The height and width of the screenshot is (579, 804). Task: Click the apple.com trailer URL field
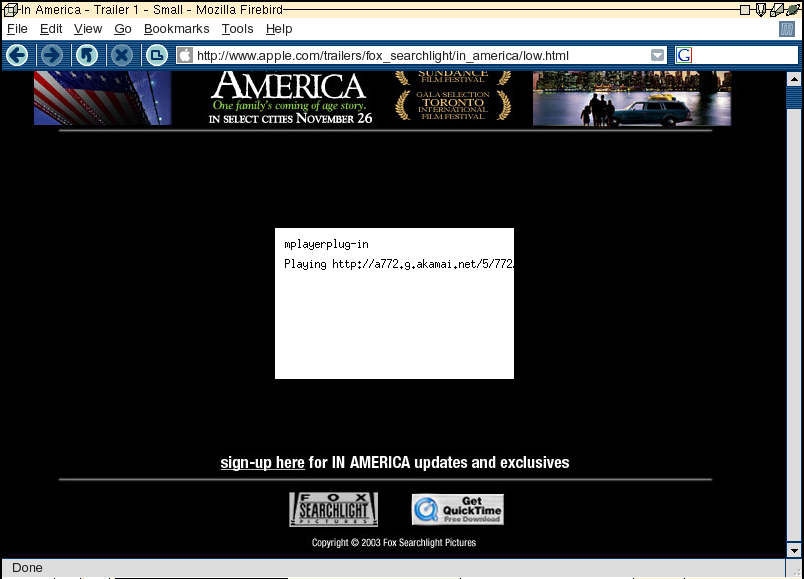coord(420,55)
